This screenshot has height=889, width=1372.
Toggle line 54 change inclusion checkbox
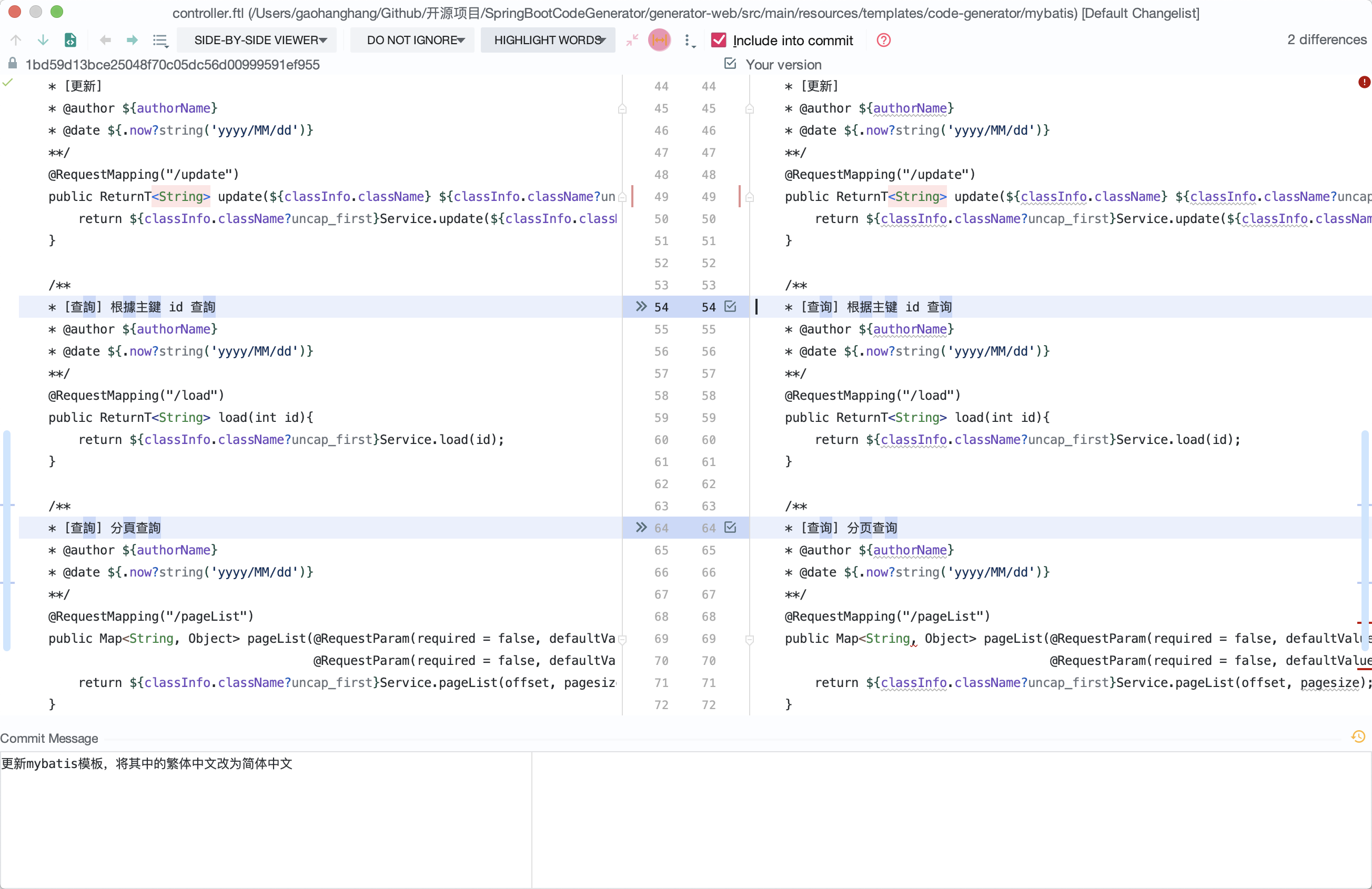point(730,307)
